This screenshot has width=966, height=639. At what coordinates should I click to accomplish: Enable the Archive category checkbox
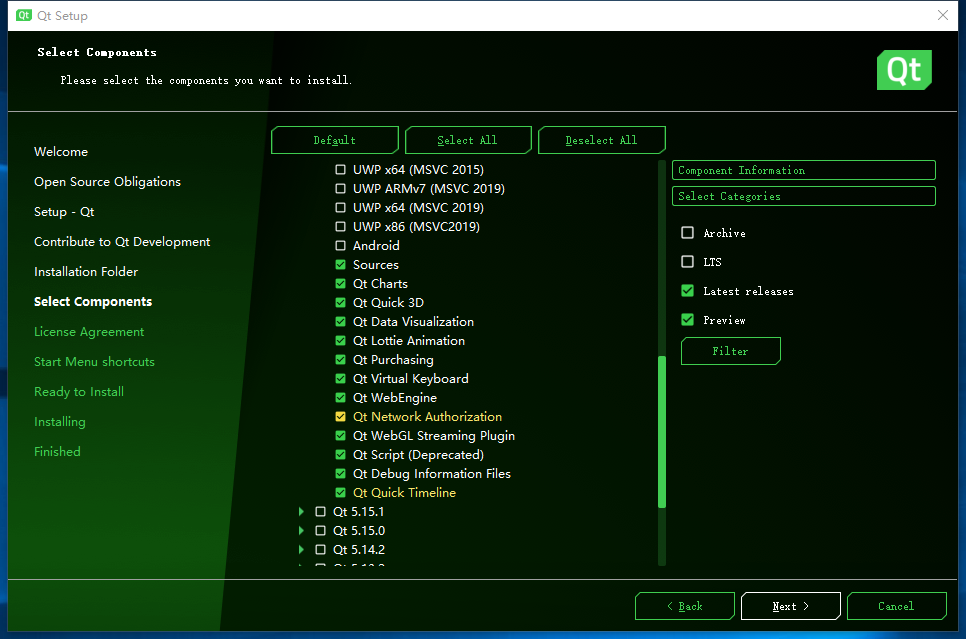click(688, 233)
